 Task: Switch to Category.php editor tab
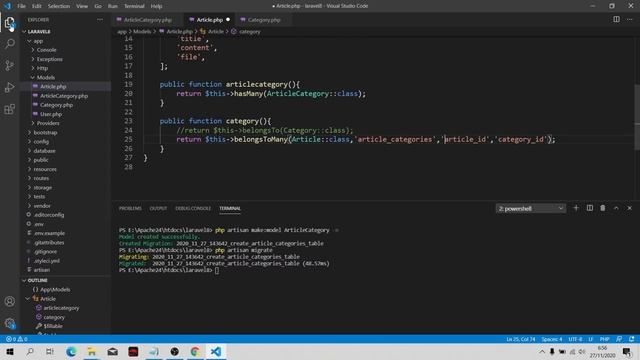coord(264,20)
